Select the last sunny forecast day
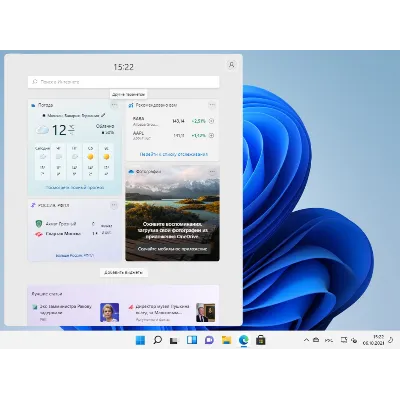 (106, 162)
